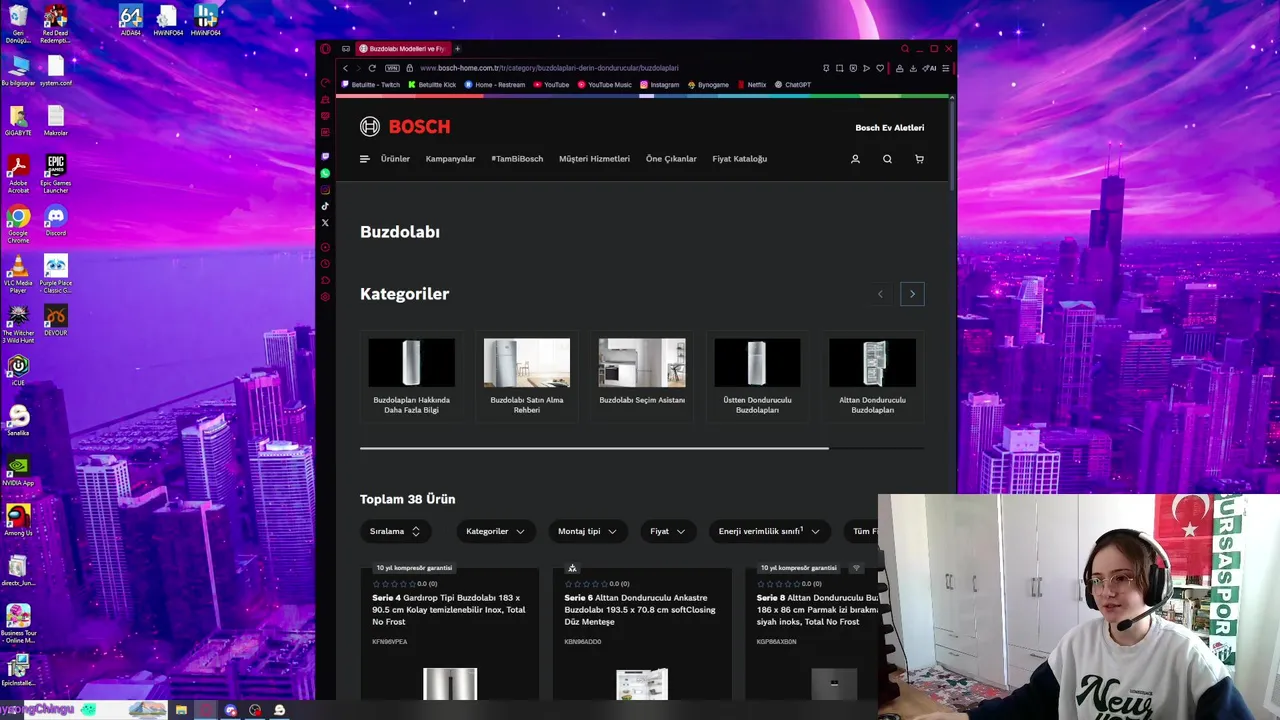Image resolution: width=1280 pixels, height=720 pixels.
Task: Open the Netflix bookmark
Action: tap(751, 85)
